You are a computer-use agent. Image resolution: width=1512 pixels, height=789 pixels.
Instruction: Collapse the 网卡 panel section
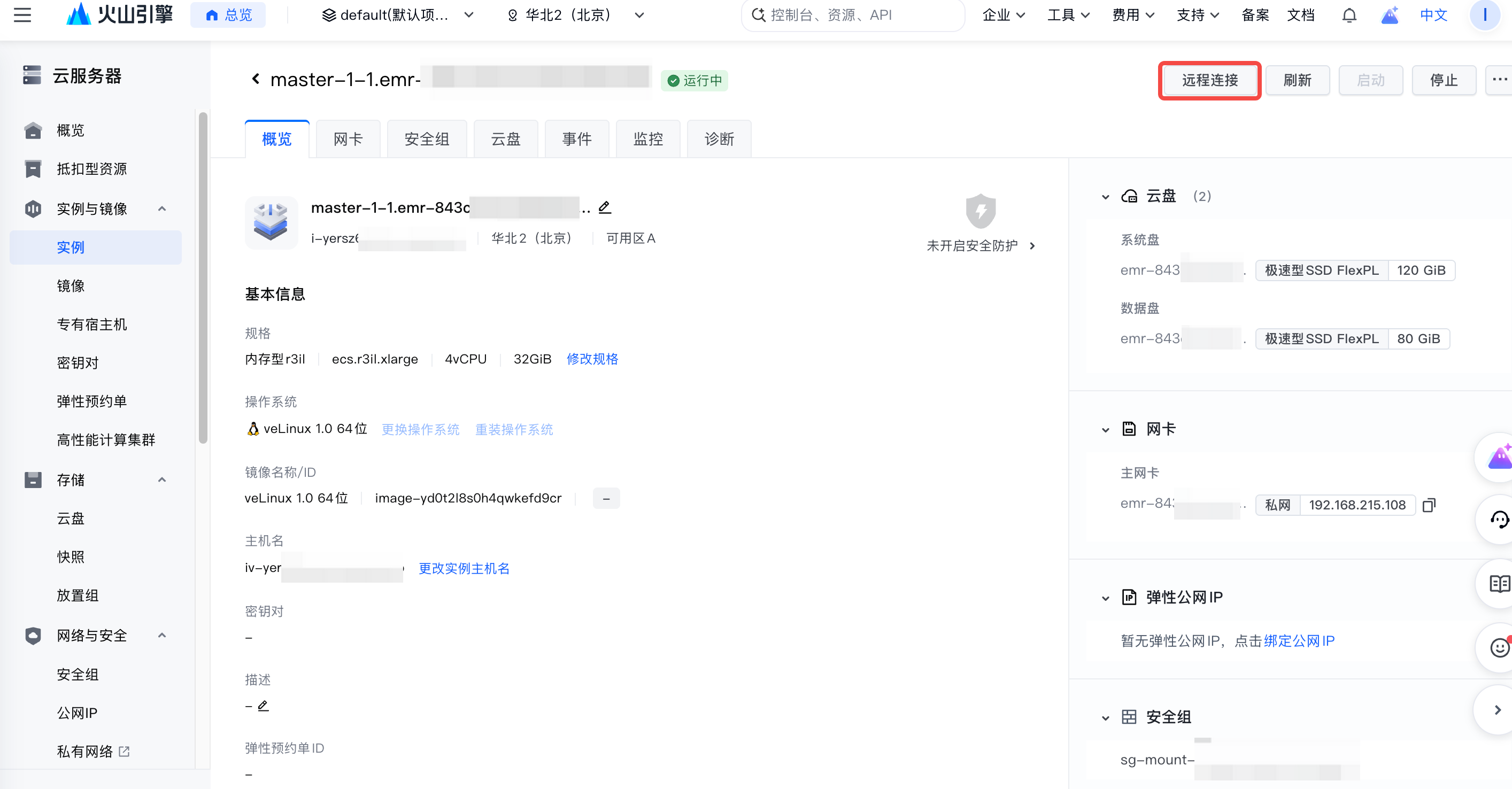click(1106, 430)
